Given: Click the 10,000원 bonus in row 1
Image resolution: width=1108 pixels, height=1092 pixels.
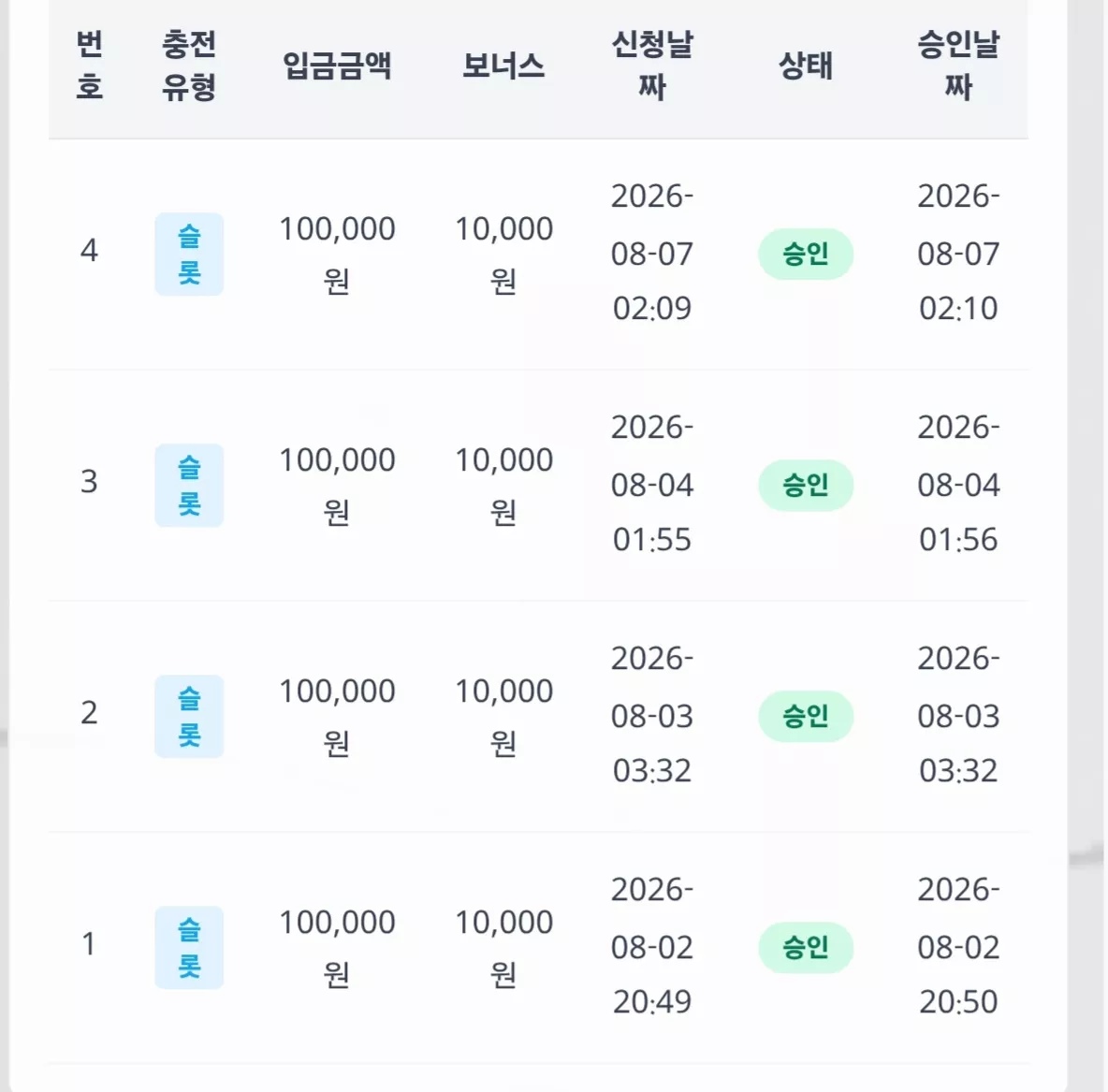Looking at the screenshot, I should [x=503, y=947].
